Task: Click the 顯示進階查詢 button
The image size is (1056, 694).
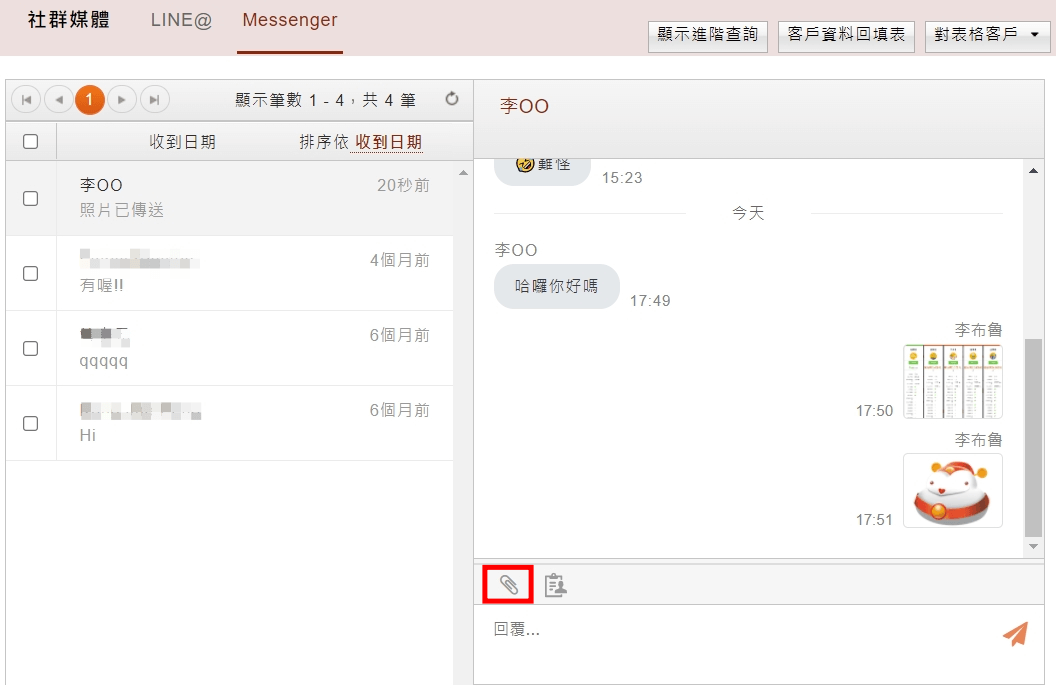Action: [708, 35]
